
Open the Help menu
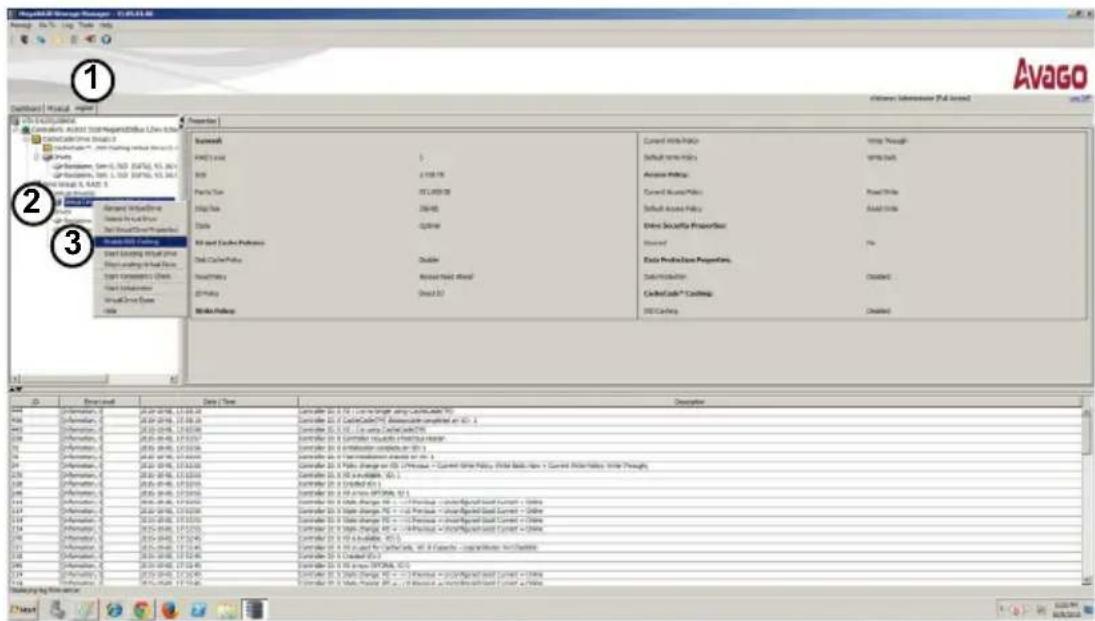point(105,25)
